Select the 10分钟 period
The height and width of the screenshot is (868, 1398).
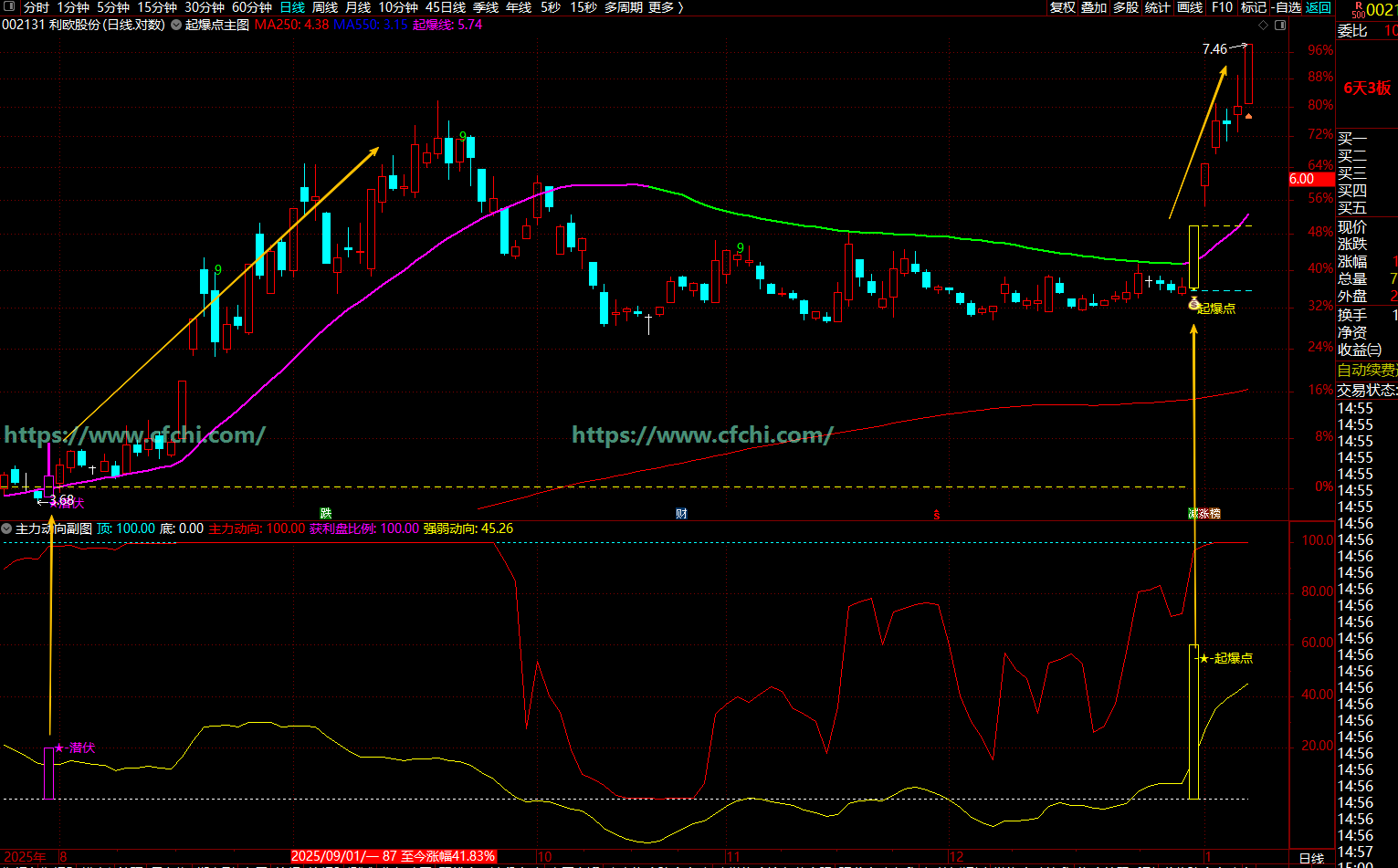pos(398,7)
